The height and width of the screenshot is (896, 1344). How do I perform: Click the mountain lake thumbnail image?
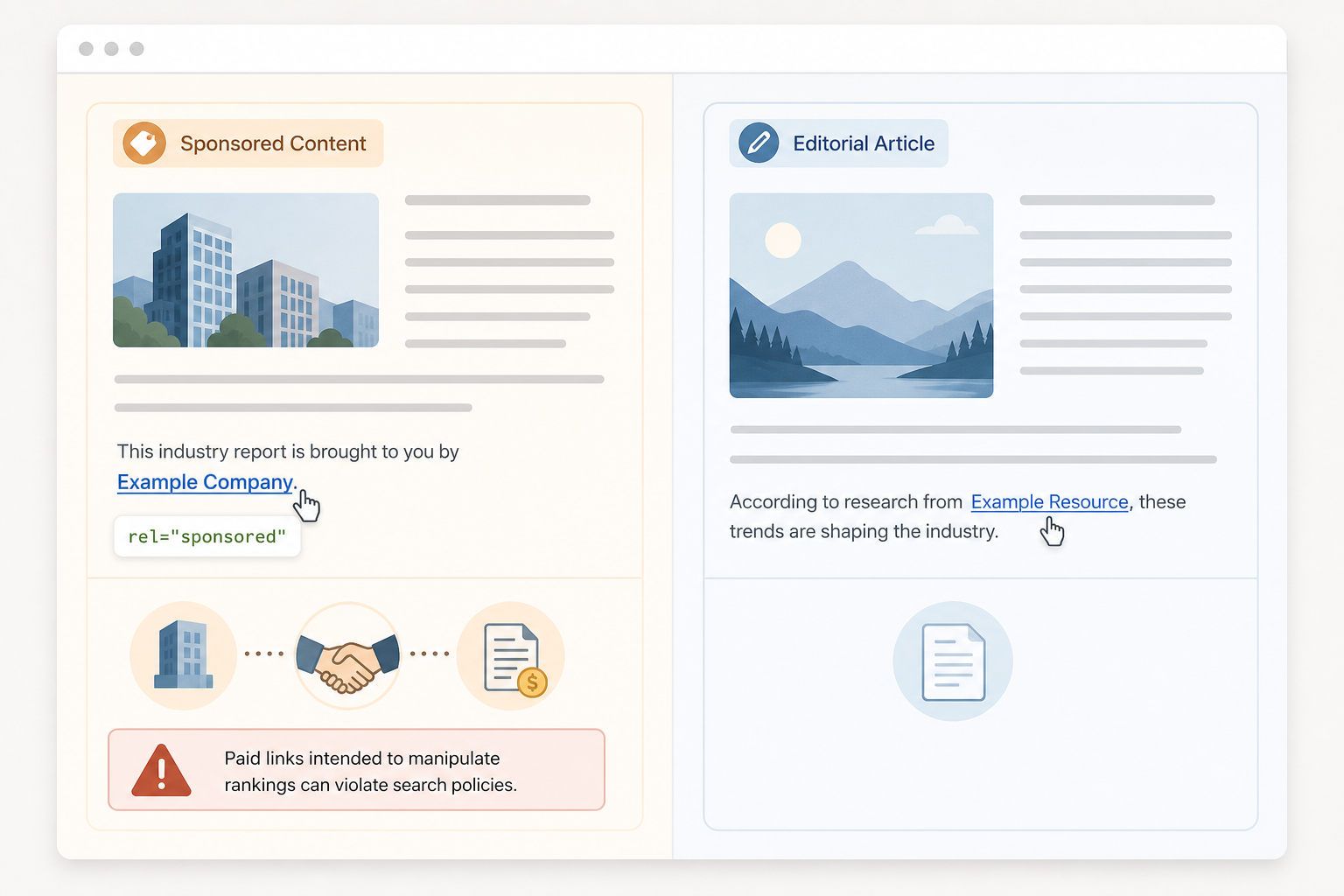pyautogui.click(x=861, y=296)
